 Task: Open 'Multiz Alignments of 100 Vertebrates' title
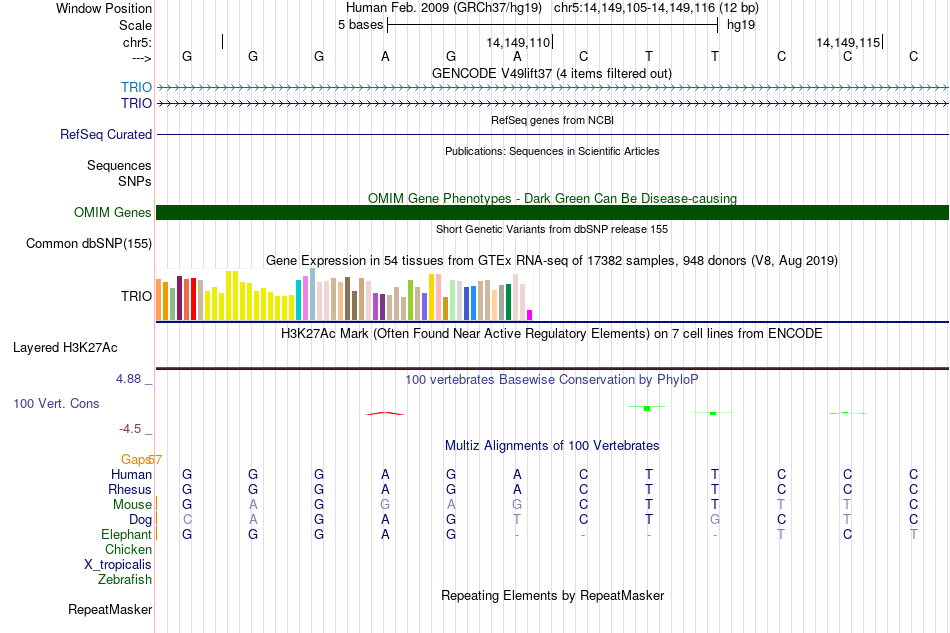pos(552,445)
